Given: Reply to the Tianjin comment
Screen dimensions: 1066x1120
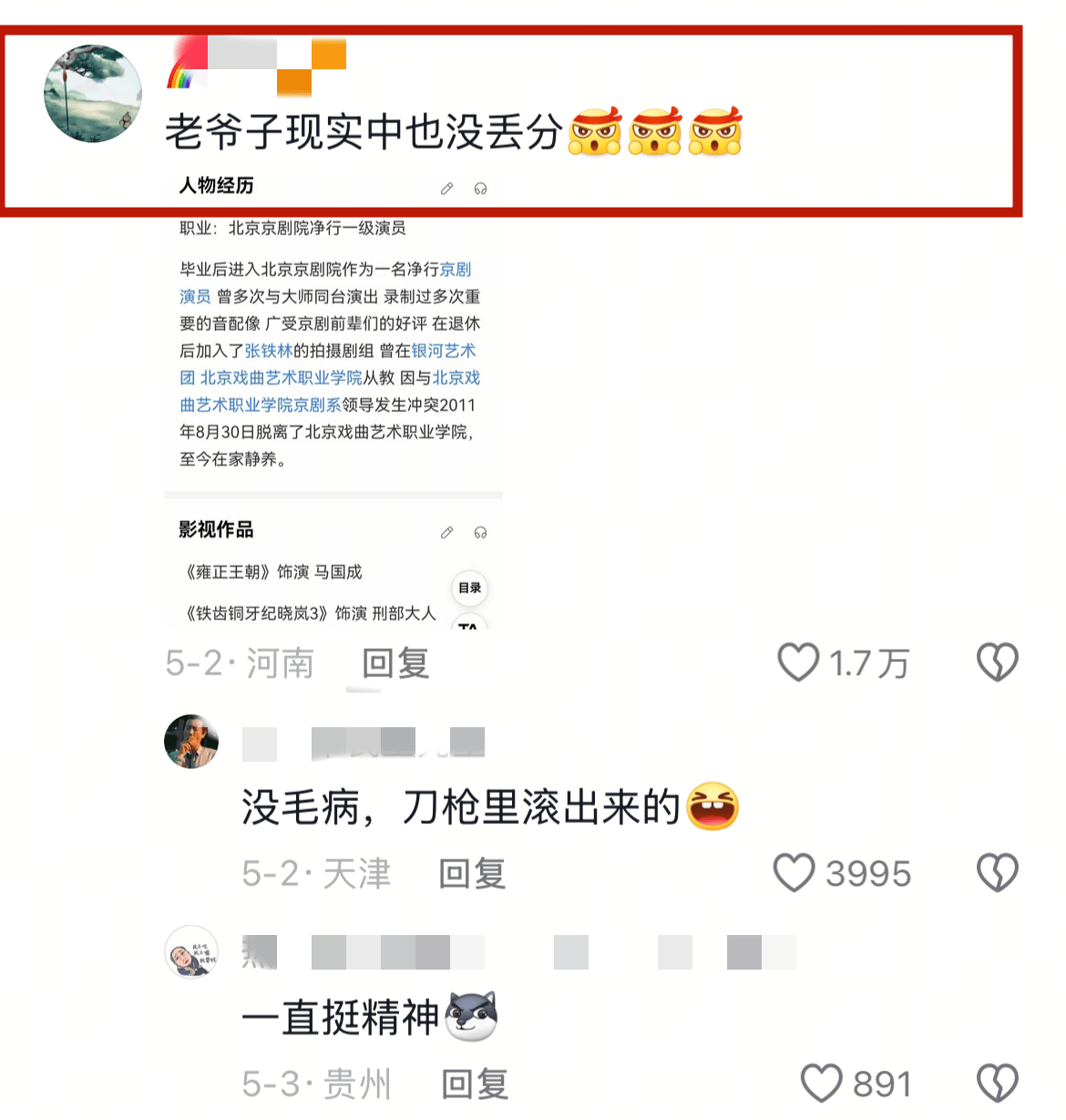Looking at the screenshot, I should pyautogui.click(x=472, y=873).
